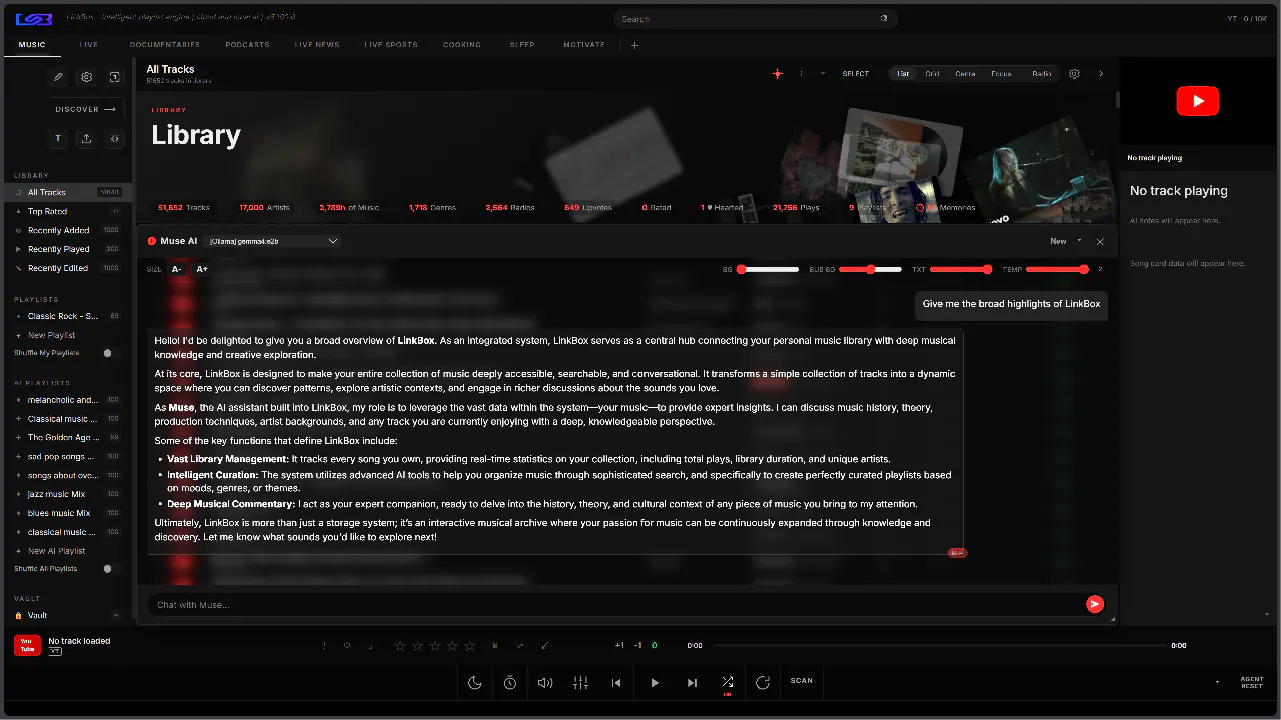Toggle Shuffle AI Playlists switch
Image resolution: width=1281 pixels, height=720 pixels.
coord(110,569)
